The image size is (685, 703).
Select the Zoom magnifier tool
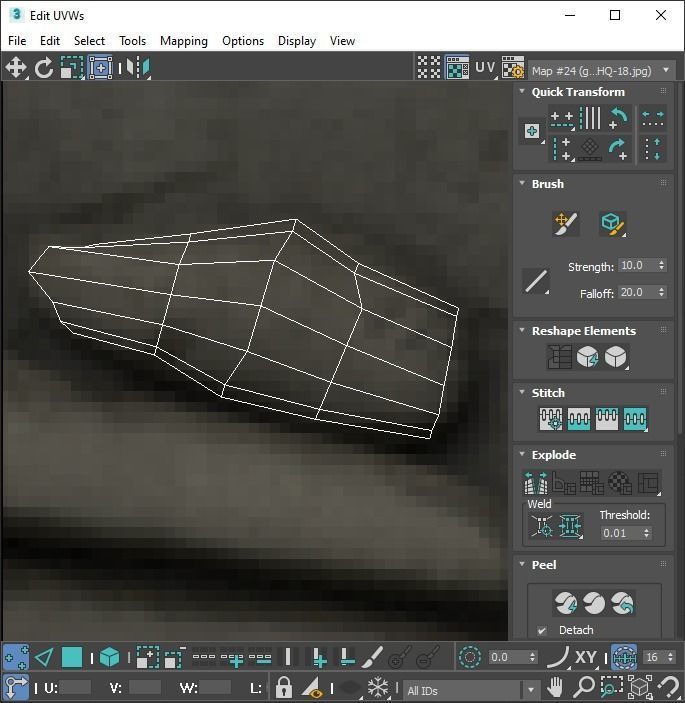[584, 686]
